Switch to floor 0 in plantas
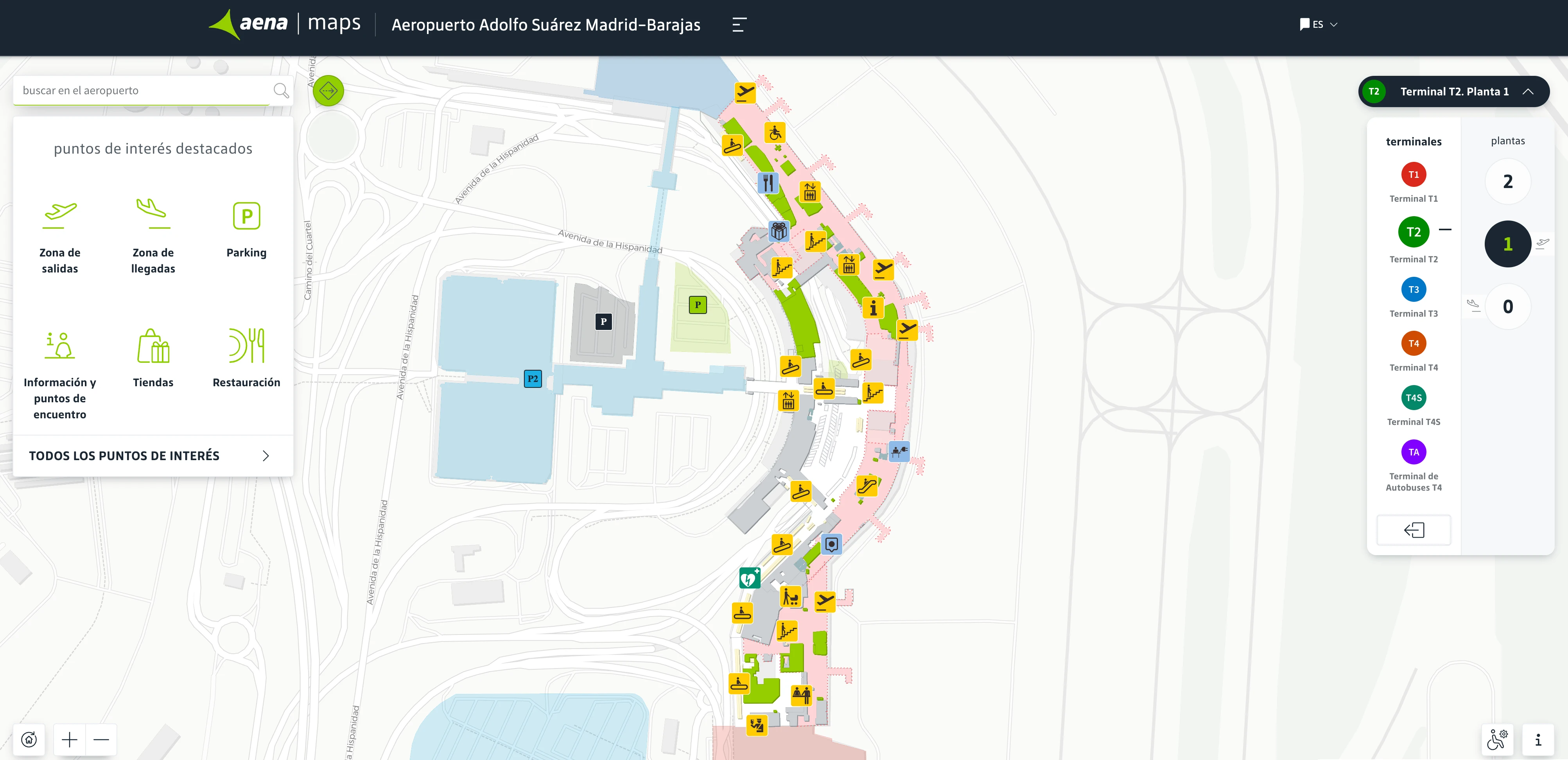This screenshot has width=1568, height=760. tap(1508, 307)
